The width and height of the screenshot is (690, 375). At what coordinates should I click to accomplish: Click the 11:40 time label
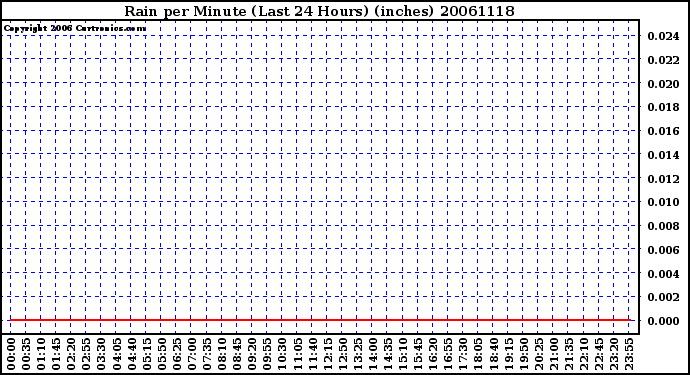312,354
